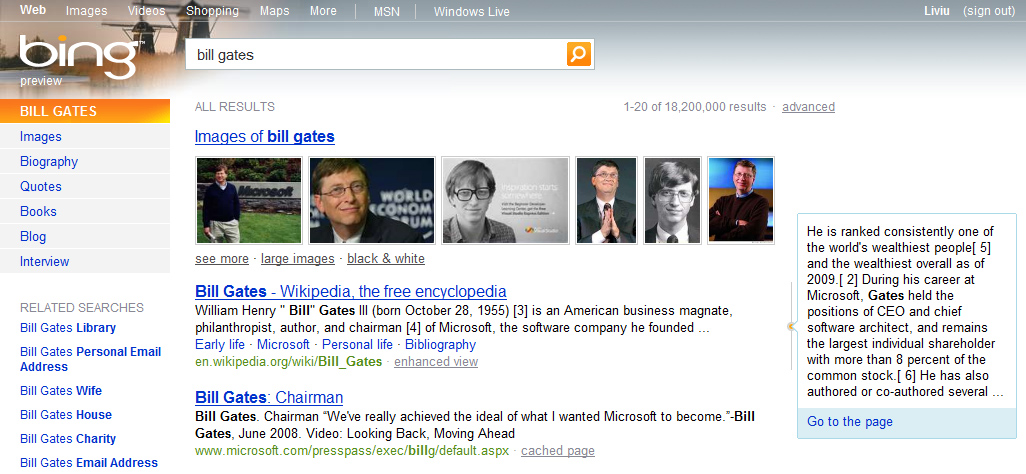Jump to the Microsoft section link

pyautogui.click(x=283, y=344)
